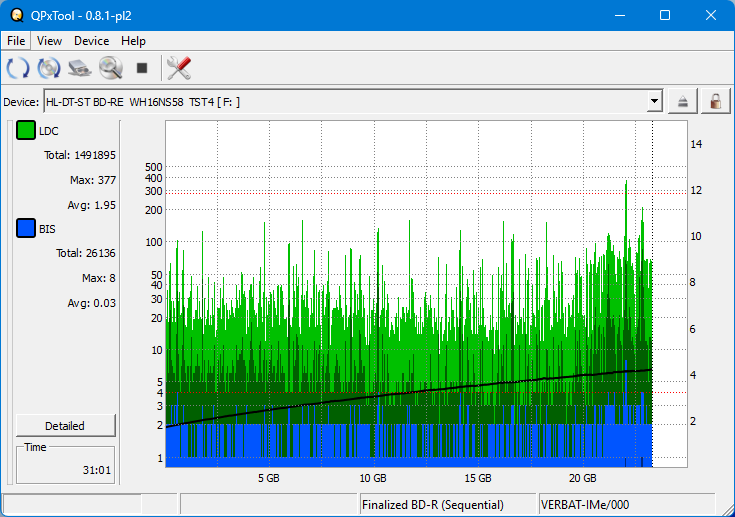Click the QPxTool app icon in title bar
Viewport: 735px width, 517px height.
click(17, 15)
